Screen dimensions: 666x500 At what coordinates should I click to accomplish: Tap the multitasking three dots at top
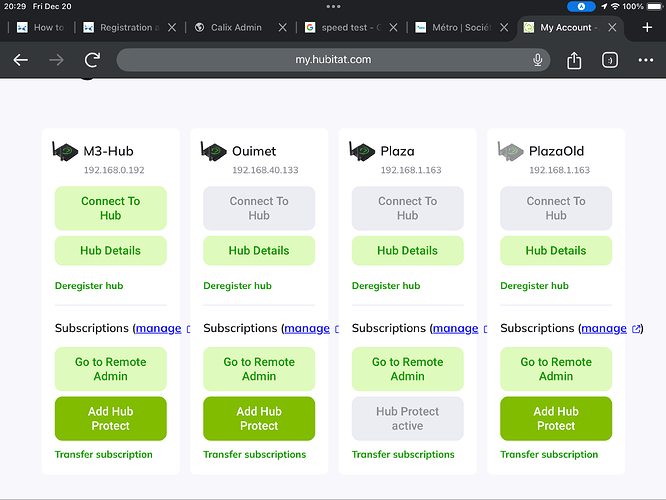pos(333,6)
